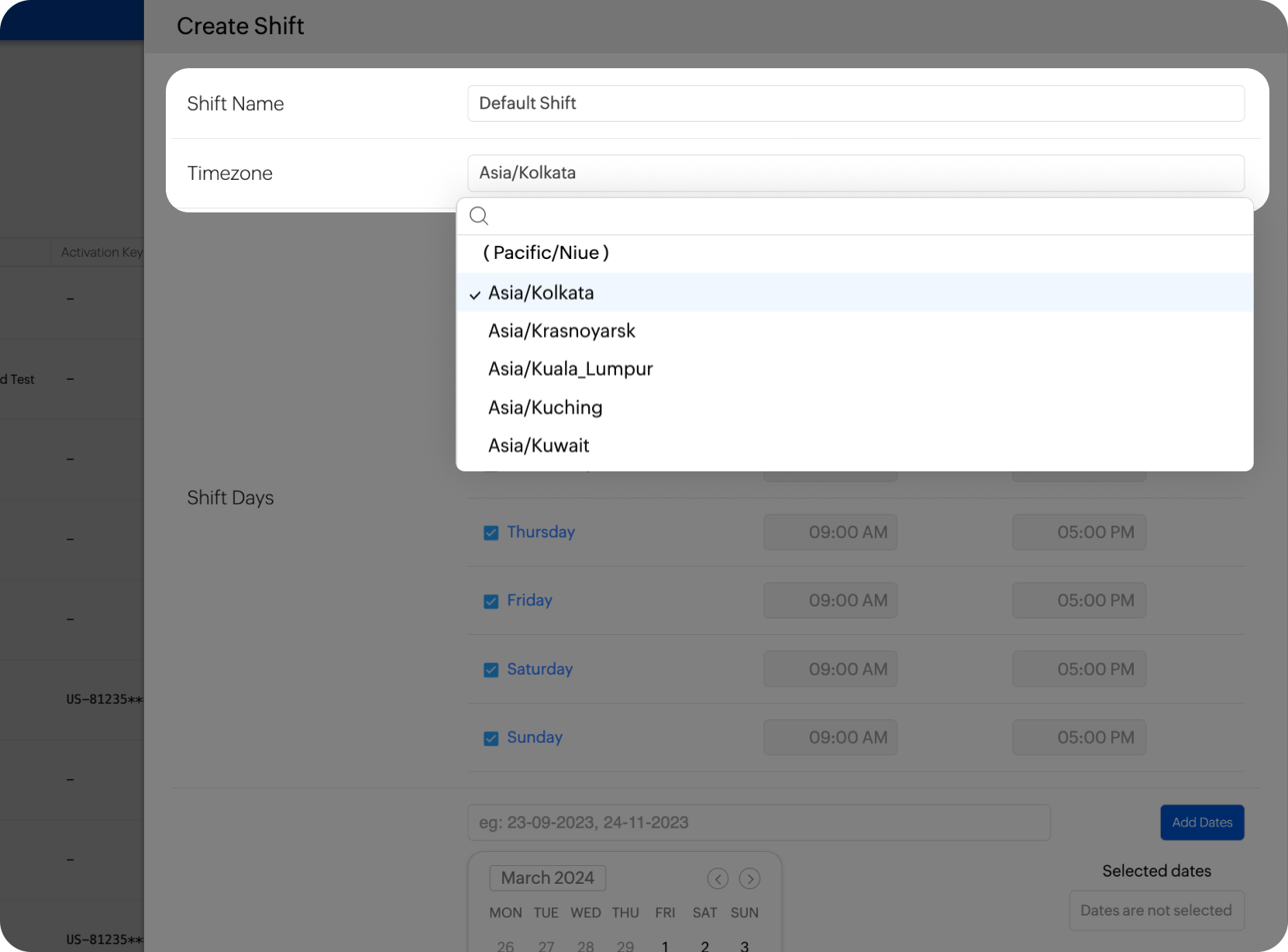Open the Timezone dropdown showing Asia/Kolkata

tap(856, 173)
